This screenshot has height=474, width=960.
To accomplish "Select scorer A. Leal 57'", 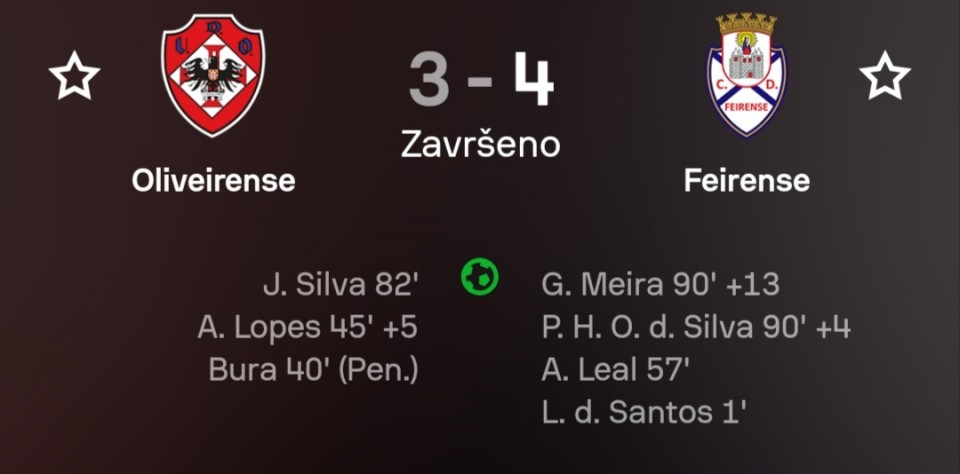I will [615, 369].
